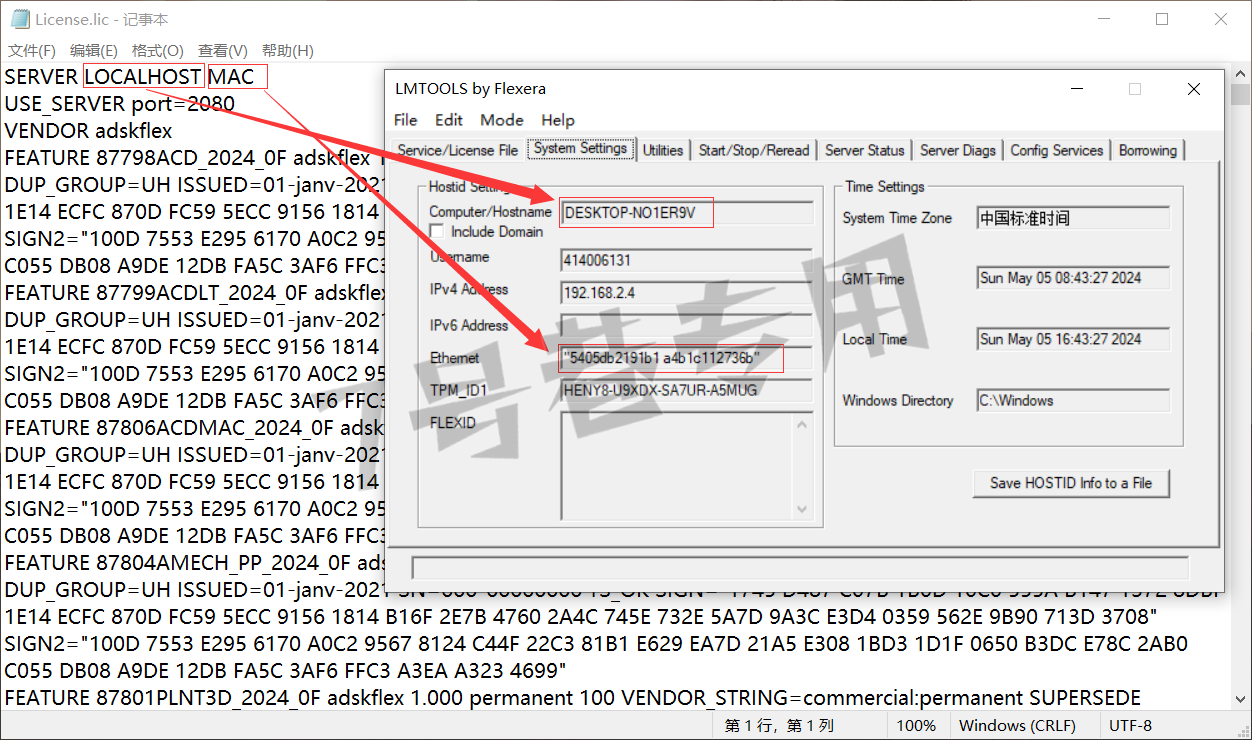
Task: Click the FEATURE 87799ACDLT_2024_0F line
Action: tap(195, 292)
